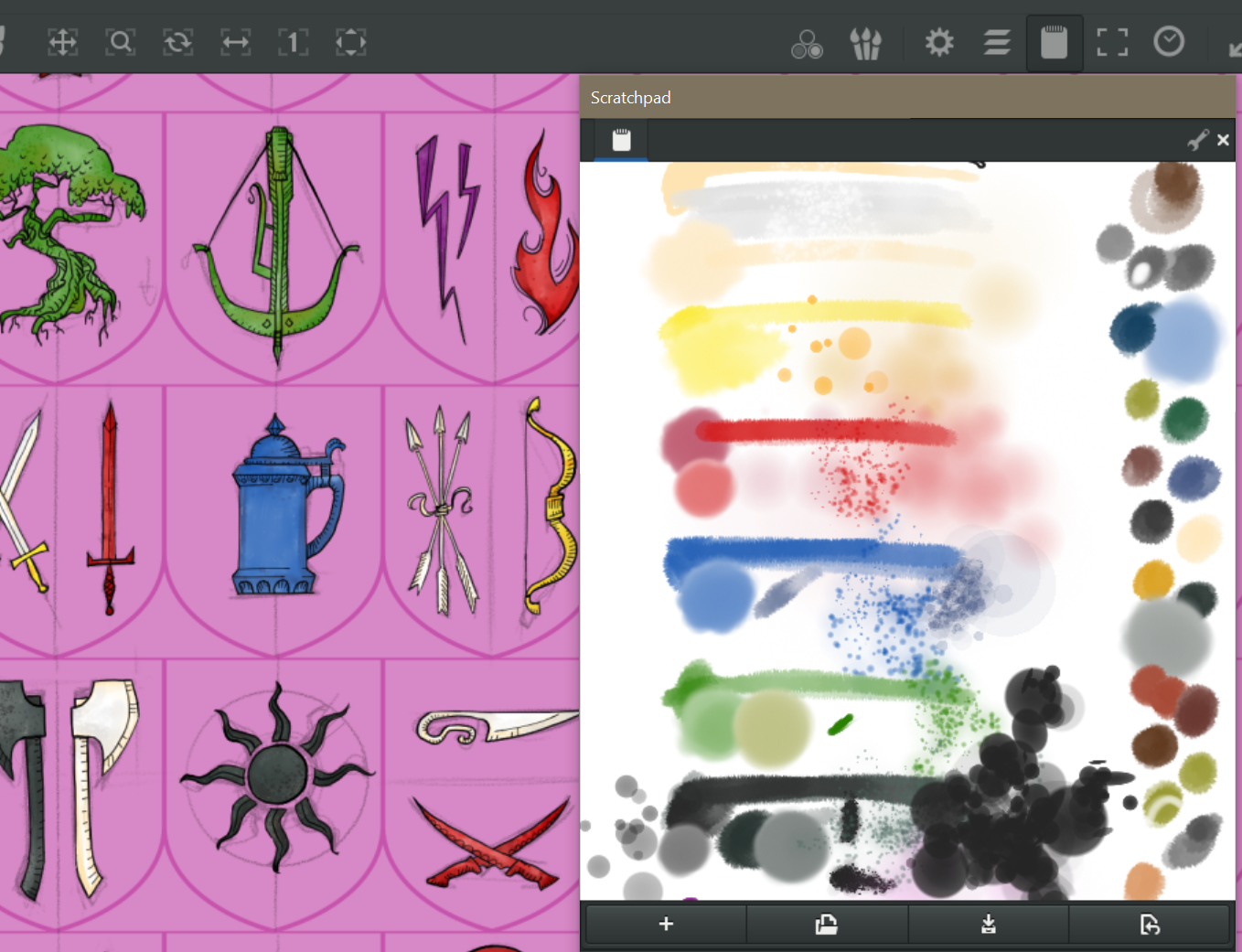Click the bundle of three arrows on the canvas
The height and width of the screenshot is (952, 1242).
(x=442, y=508)
